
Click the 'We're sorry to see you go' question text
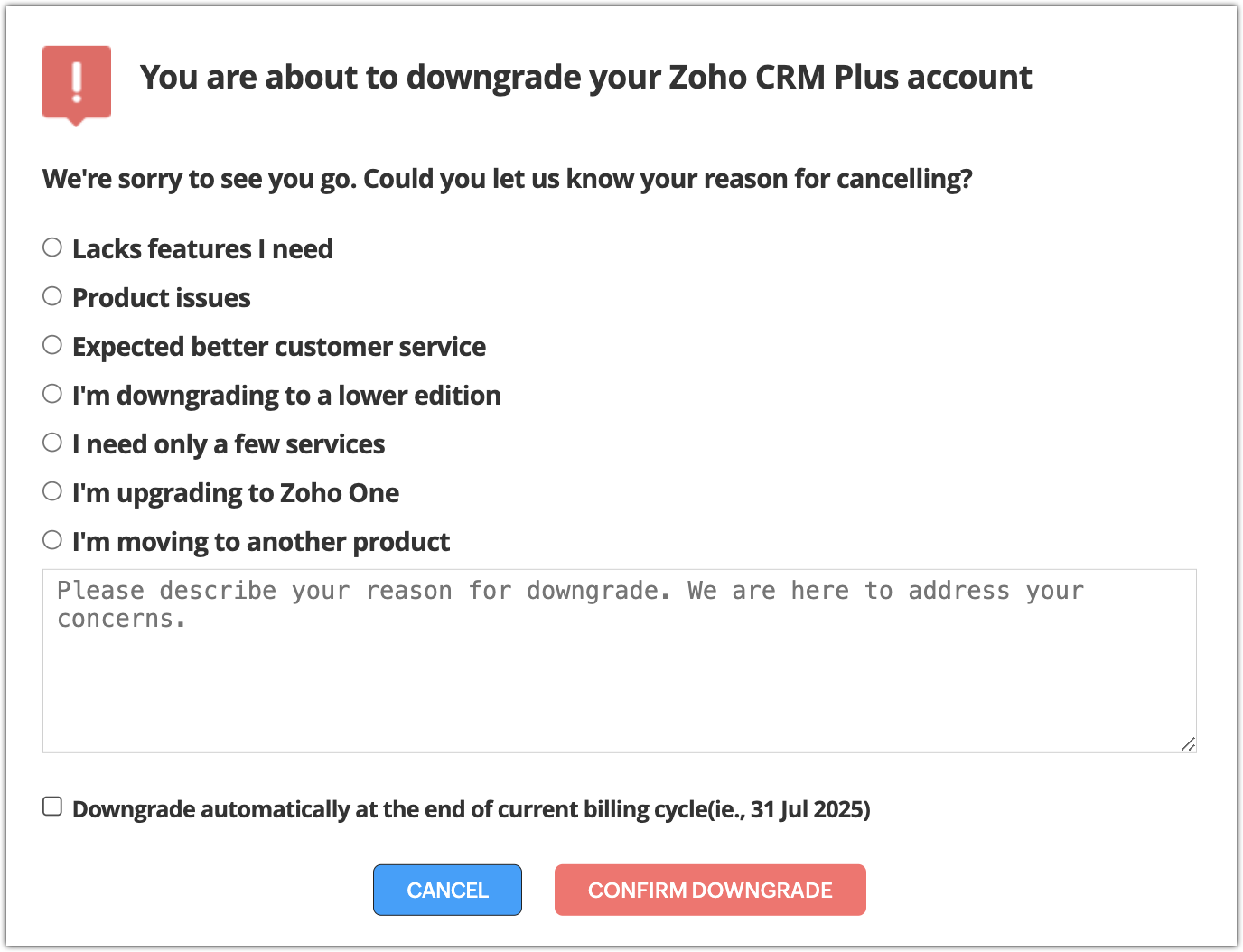(507, 179)
